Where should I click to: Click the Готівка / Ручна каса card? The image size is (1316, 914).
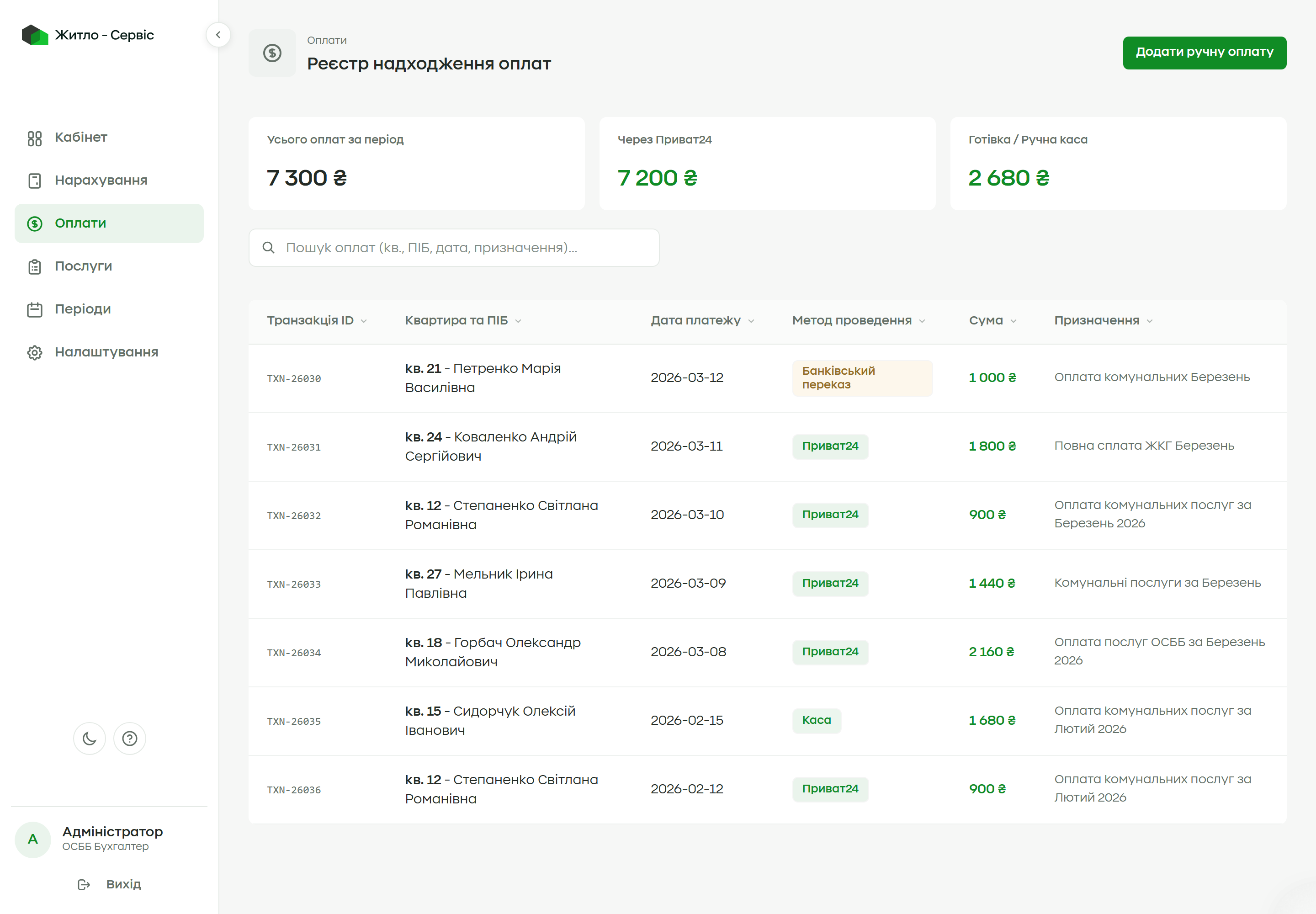tap(1118, 164)
